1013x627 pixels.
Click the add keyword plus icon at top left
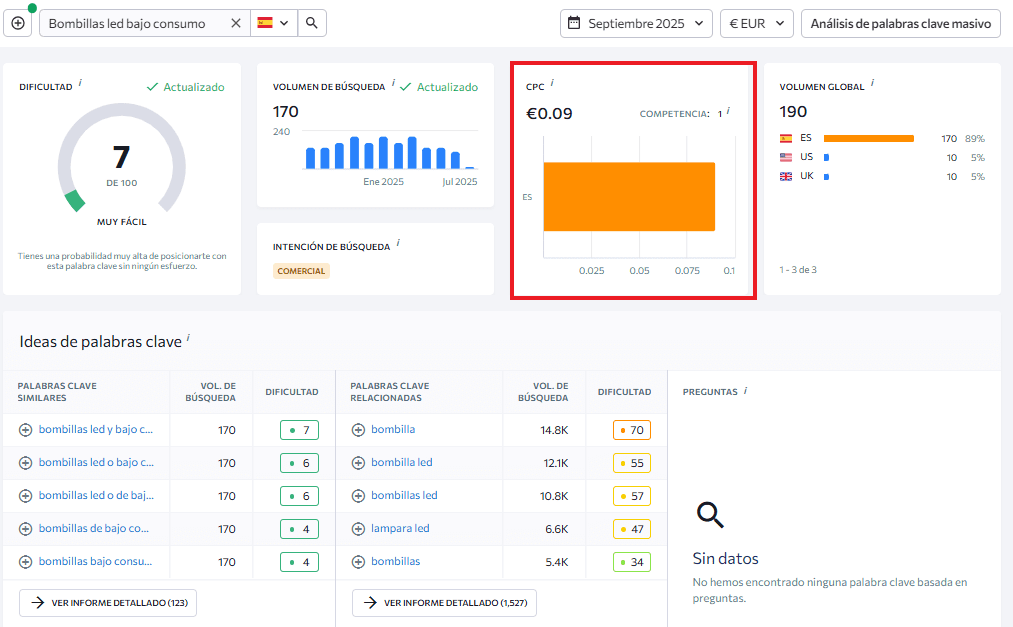(18, 23)
